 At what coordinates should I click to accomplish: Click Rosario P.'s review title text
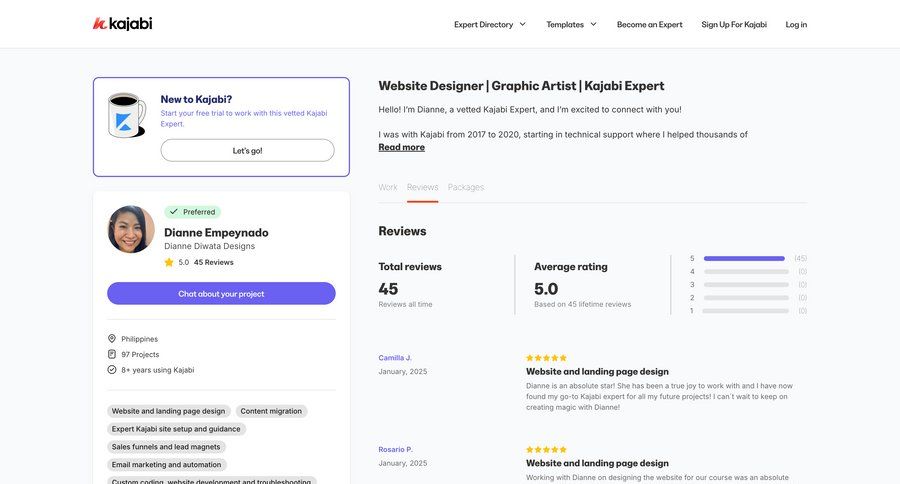(x=598, y=463)
